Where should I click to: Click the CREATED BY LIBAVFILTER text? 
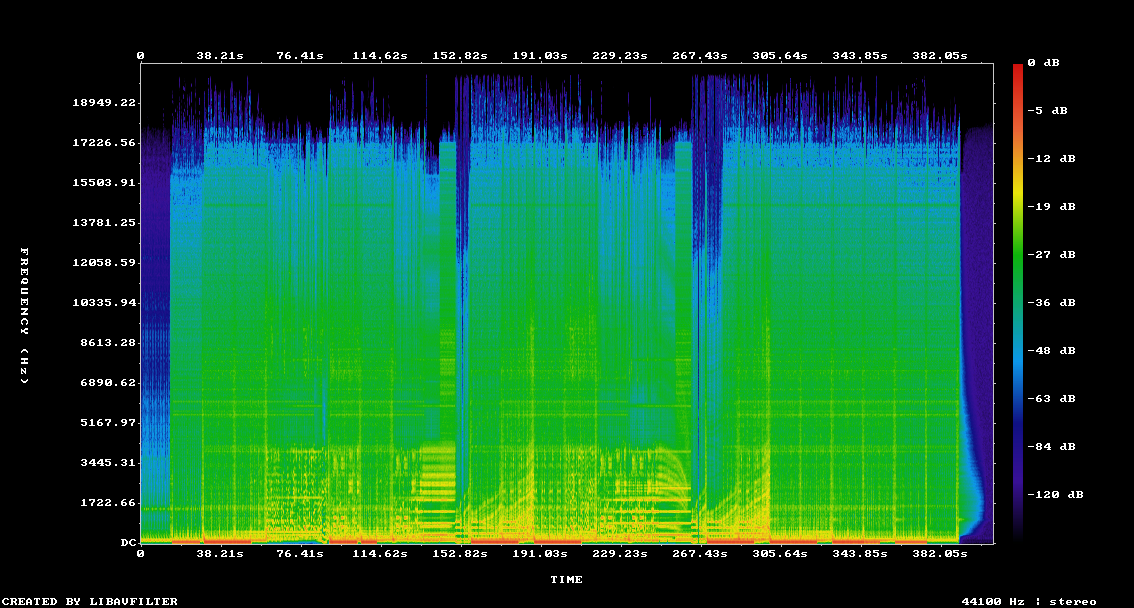point(90,601)
